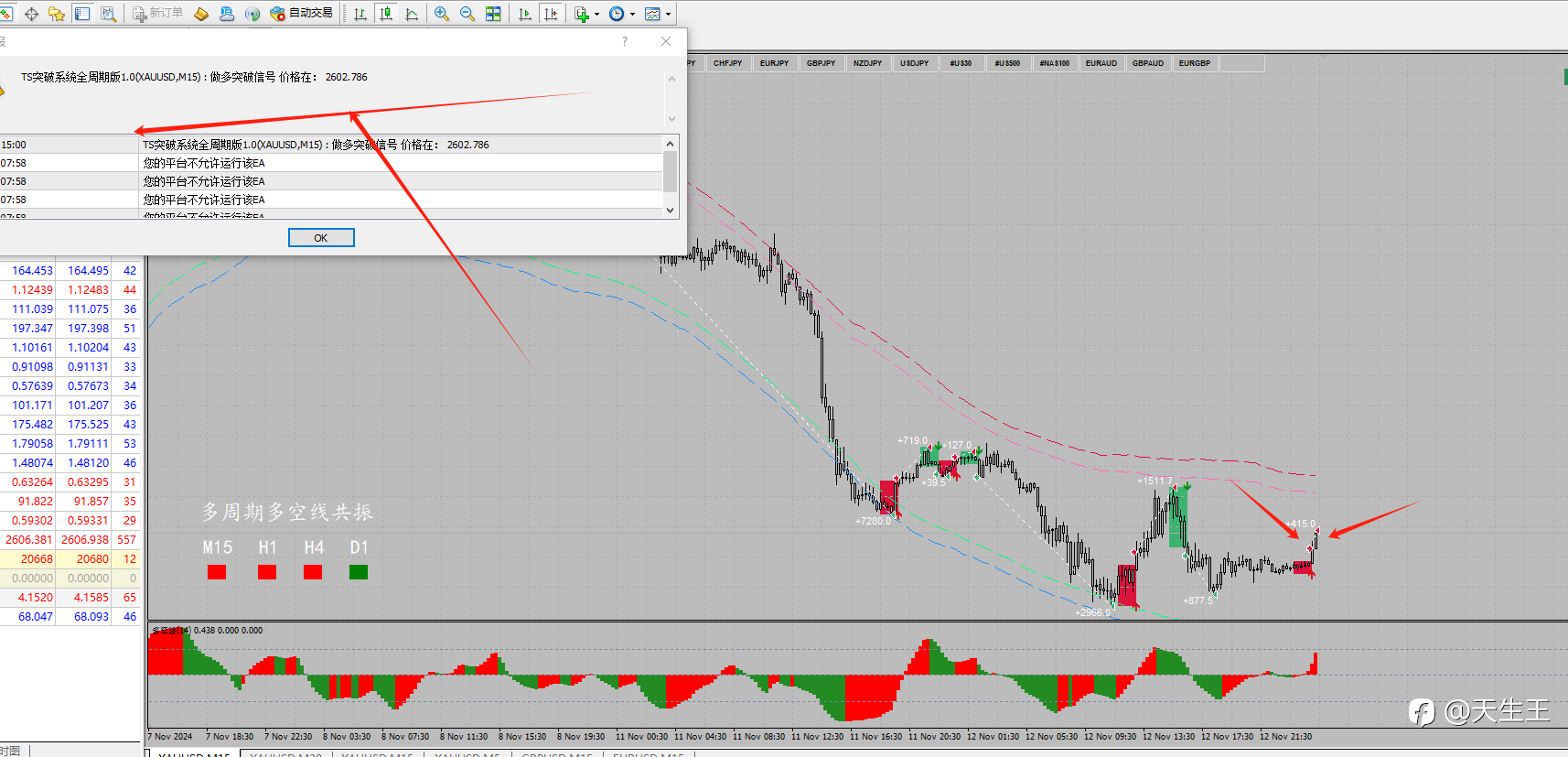Image resolution: width=1568 pixels, height=757 pixels.
Task: Click the help question mark button
Action: click(625, 41)
